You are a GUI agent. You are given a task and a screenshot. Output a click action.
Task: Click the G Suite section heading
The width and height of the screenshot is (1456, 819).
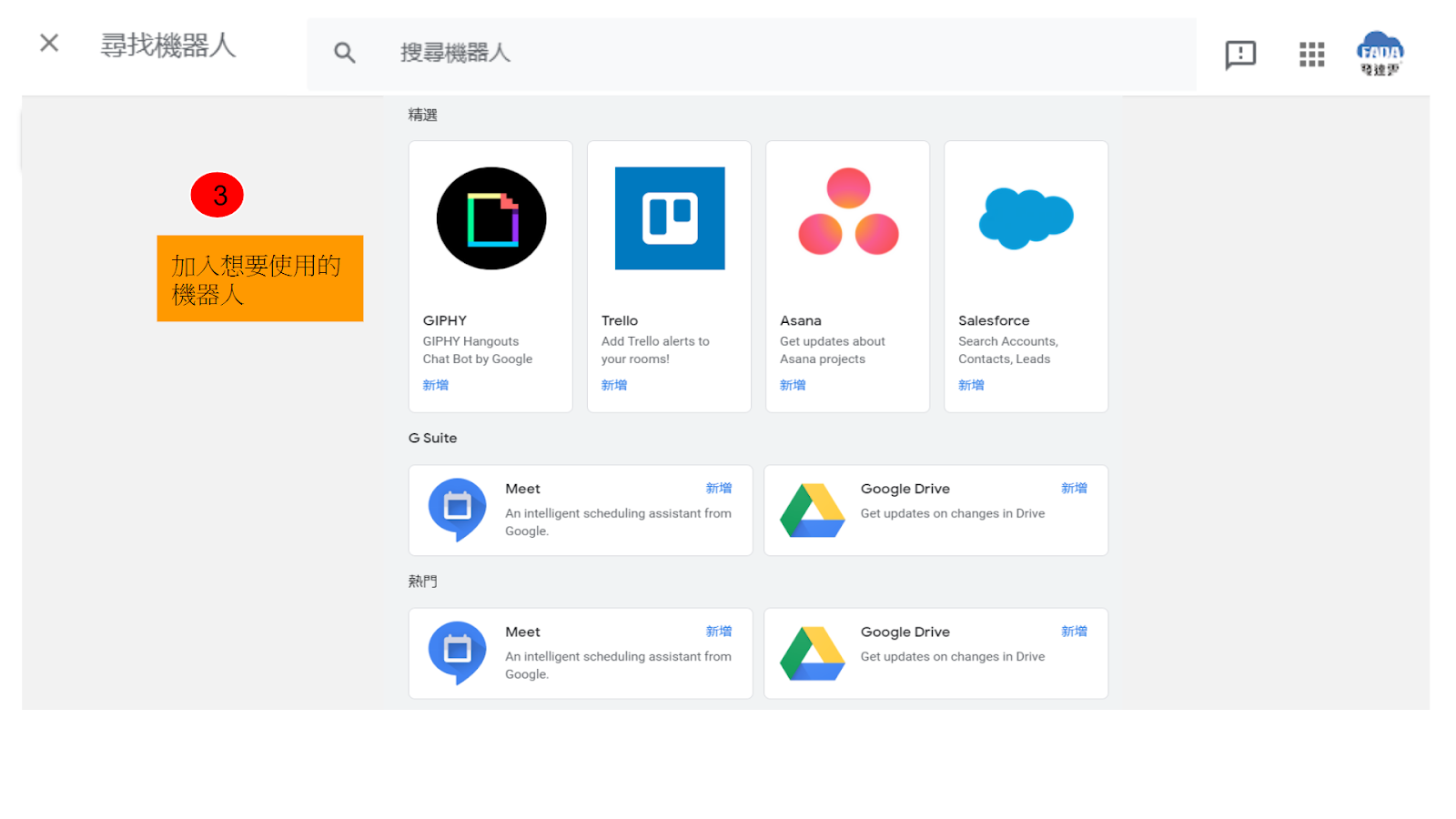tap(433, 438)
